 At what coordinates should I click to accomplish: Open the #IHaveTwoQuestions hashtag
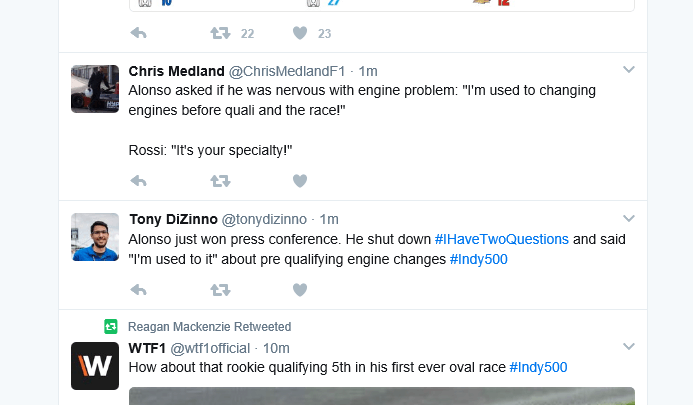pos(501,240)
